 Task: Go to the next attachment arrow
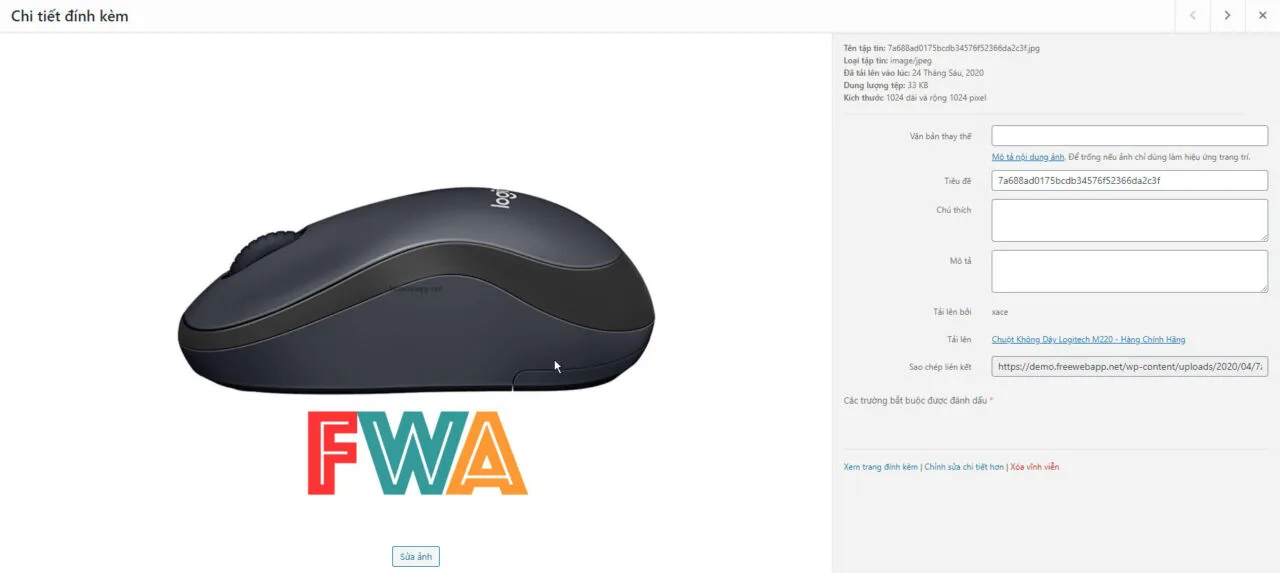(1227, 16)
